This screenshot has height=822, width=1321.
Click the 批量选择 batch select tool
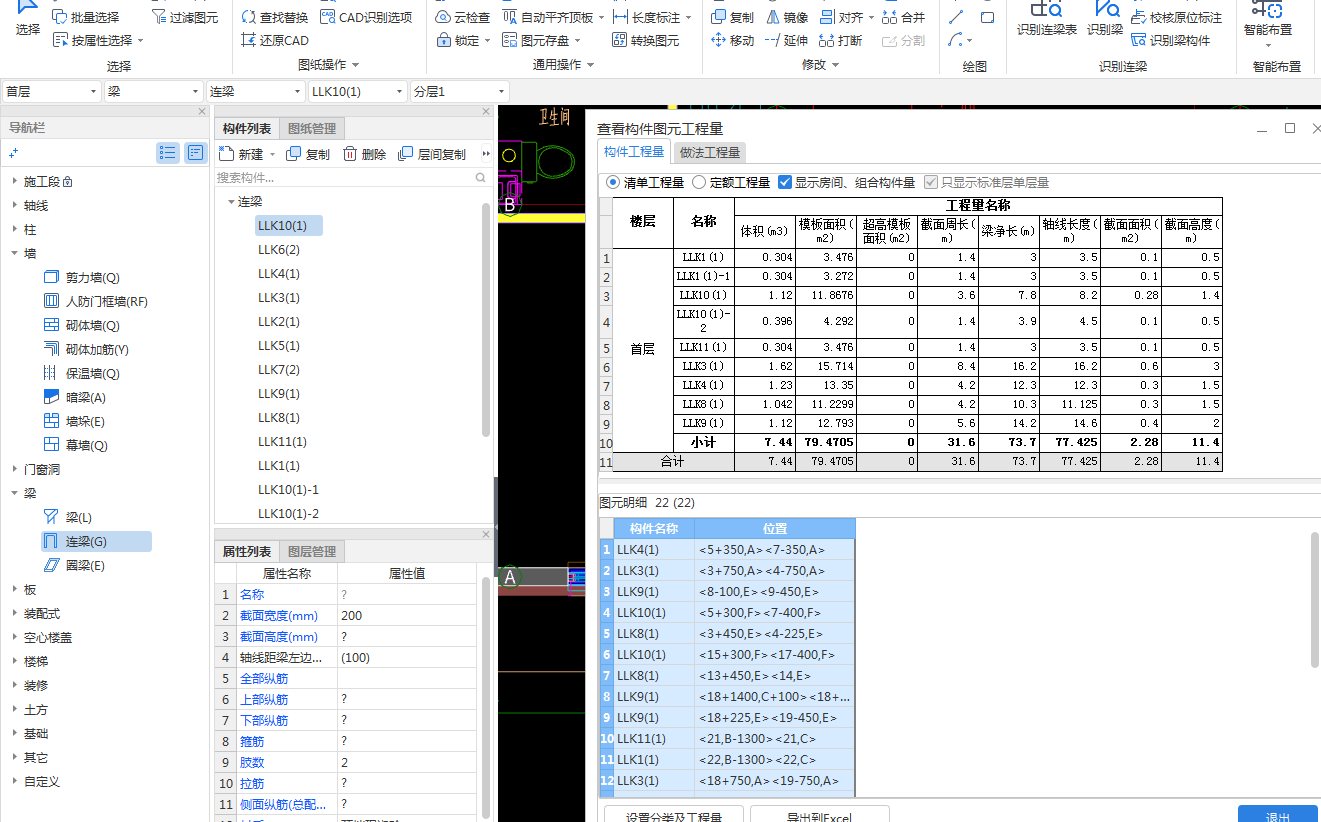pos(86,17)
